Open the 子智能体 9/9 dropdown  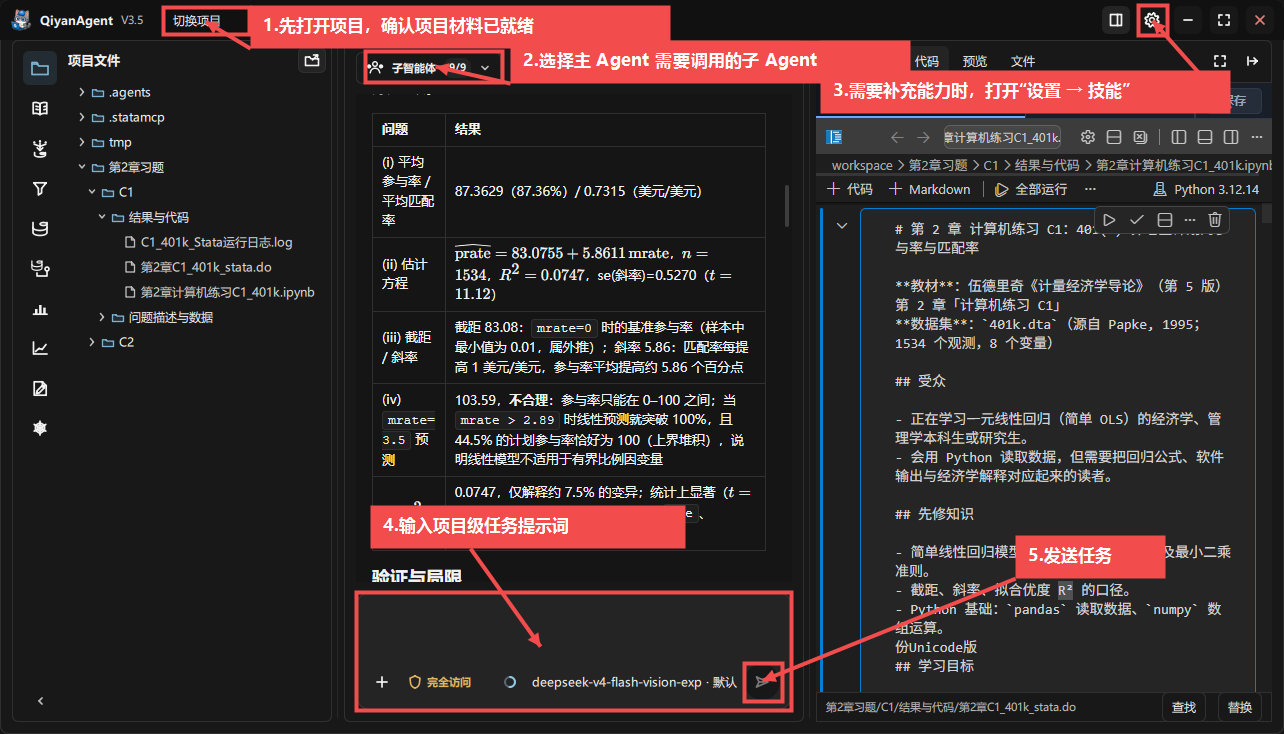[x=430, y=68]
